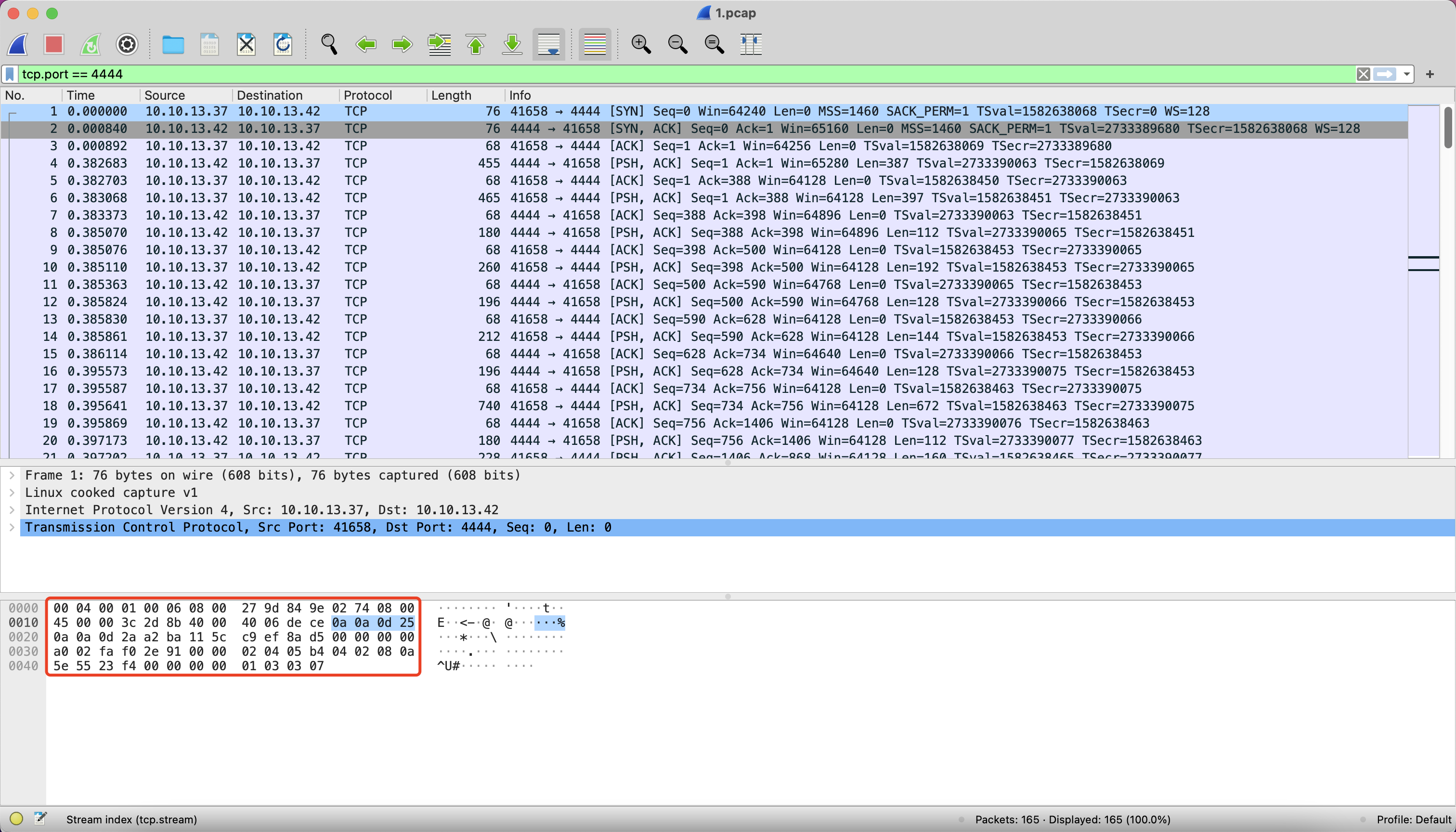Add a display filter button
Screen dimensions: 1456x832
tap(1430, 74)
